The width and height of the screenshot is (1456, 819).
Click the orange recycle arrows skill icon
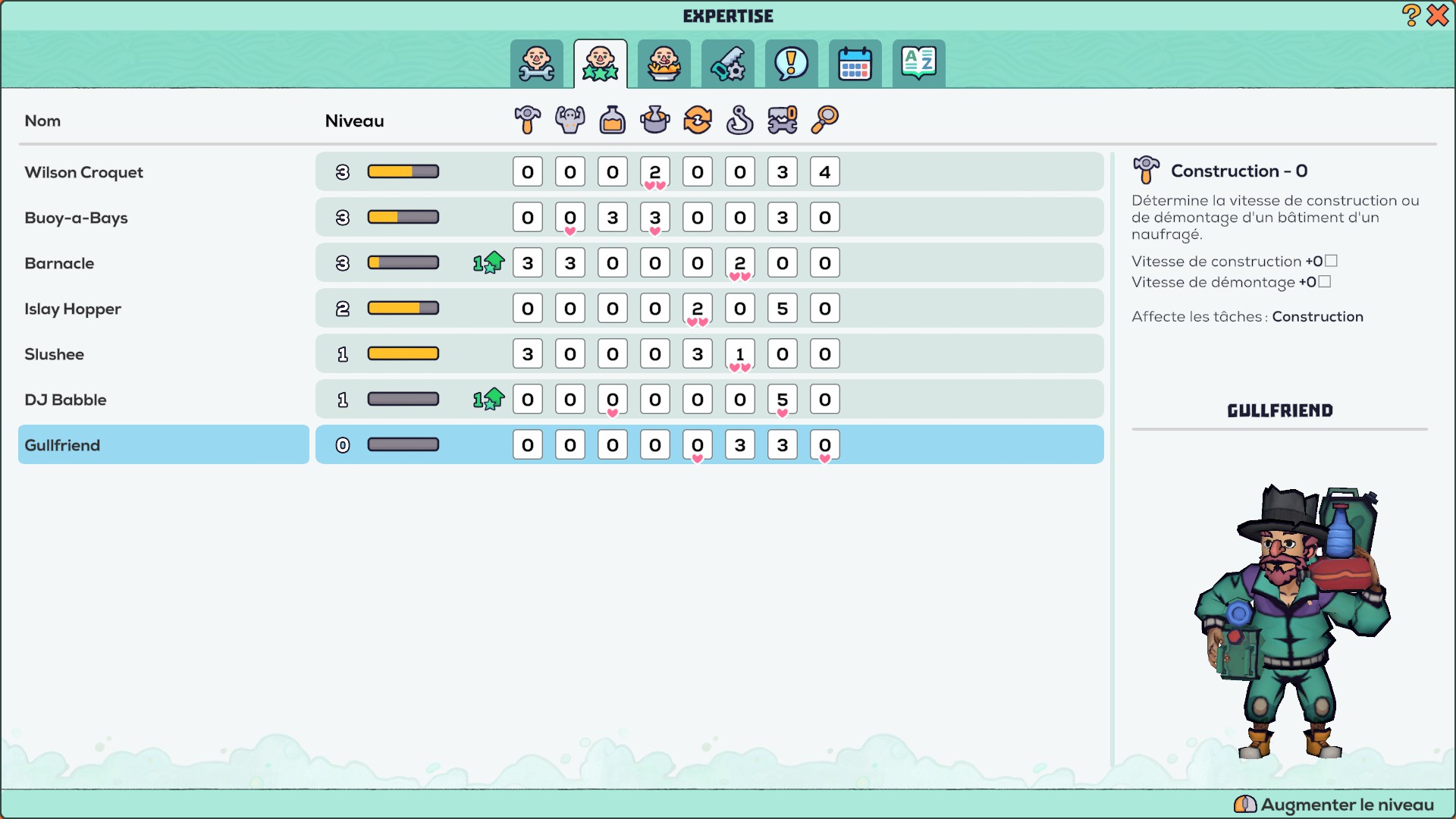697,120
